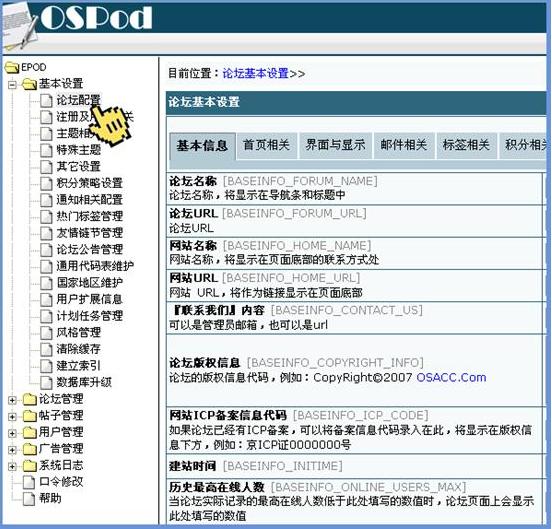Image resolution: width=552 pixels, height=529 pixels.
Task: Click page icon beside 用户扩展信息
Action: (x=46, y=299)
